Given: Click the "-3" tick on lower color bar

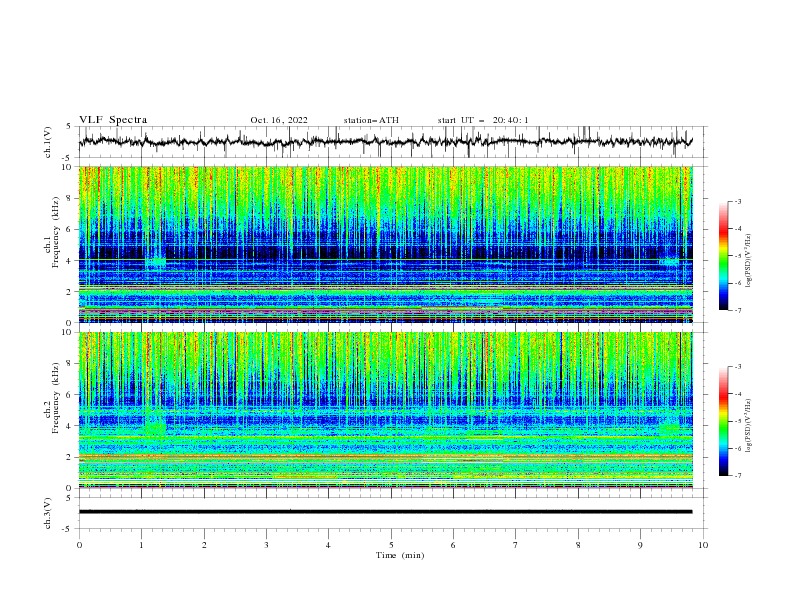Looking at the screenshot, I should 737,367.
